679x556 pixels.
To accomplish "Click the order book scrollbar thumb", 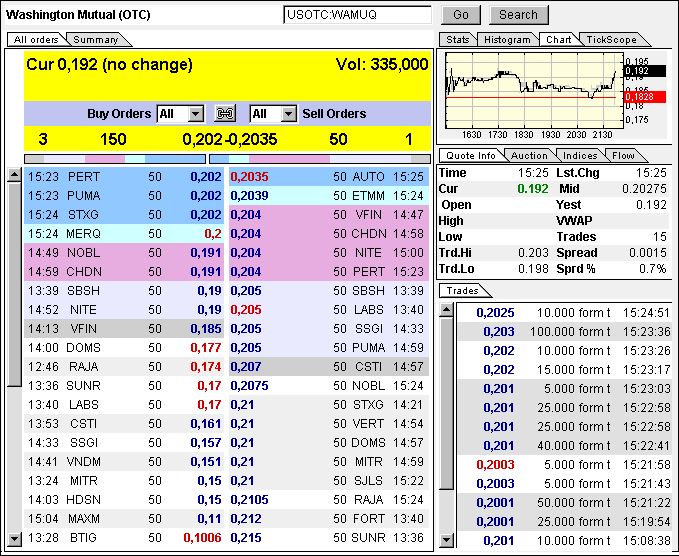I will pyautogui.click(x=14, y=284).
